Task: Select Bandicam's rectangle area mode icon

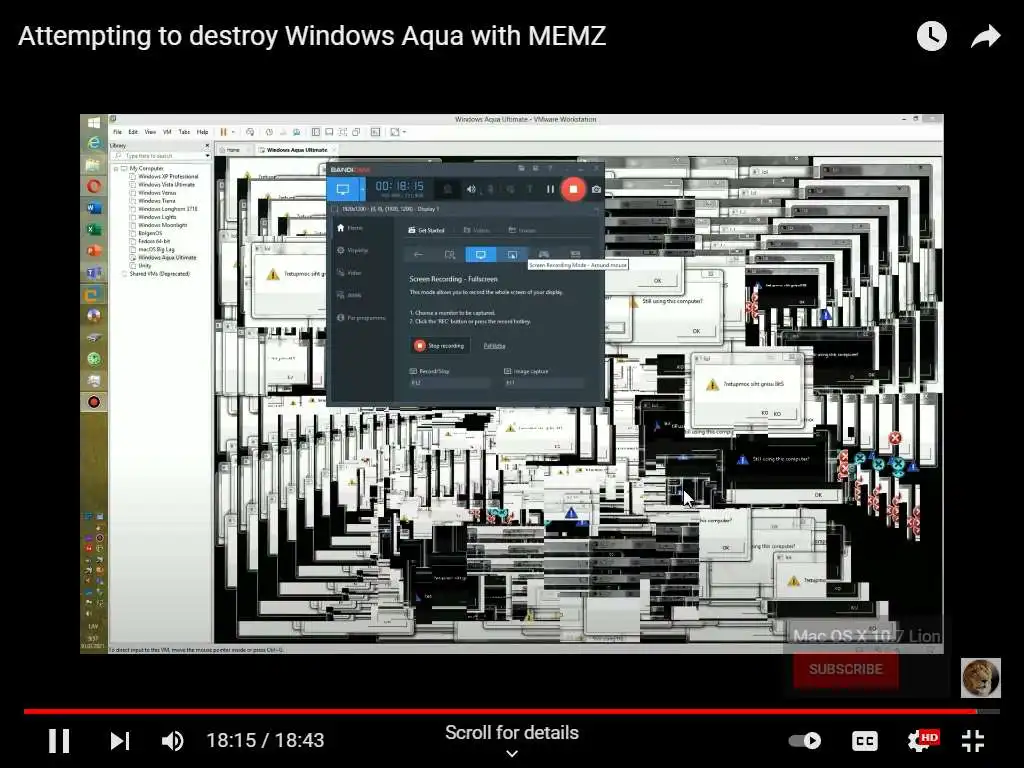Action: point(449,255)
